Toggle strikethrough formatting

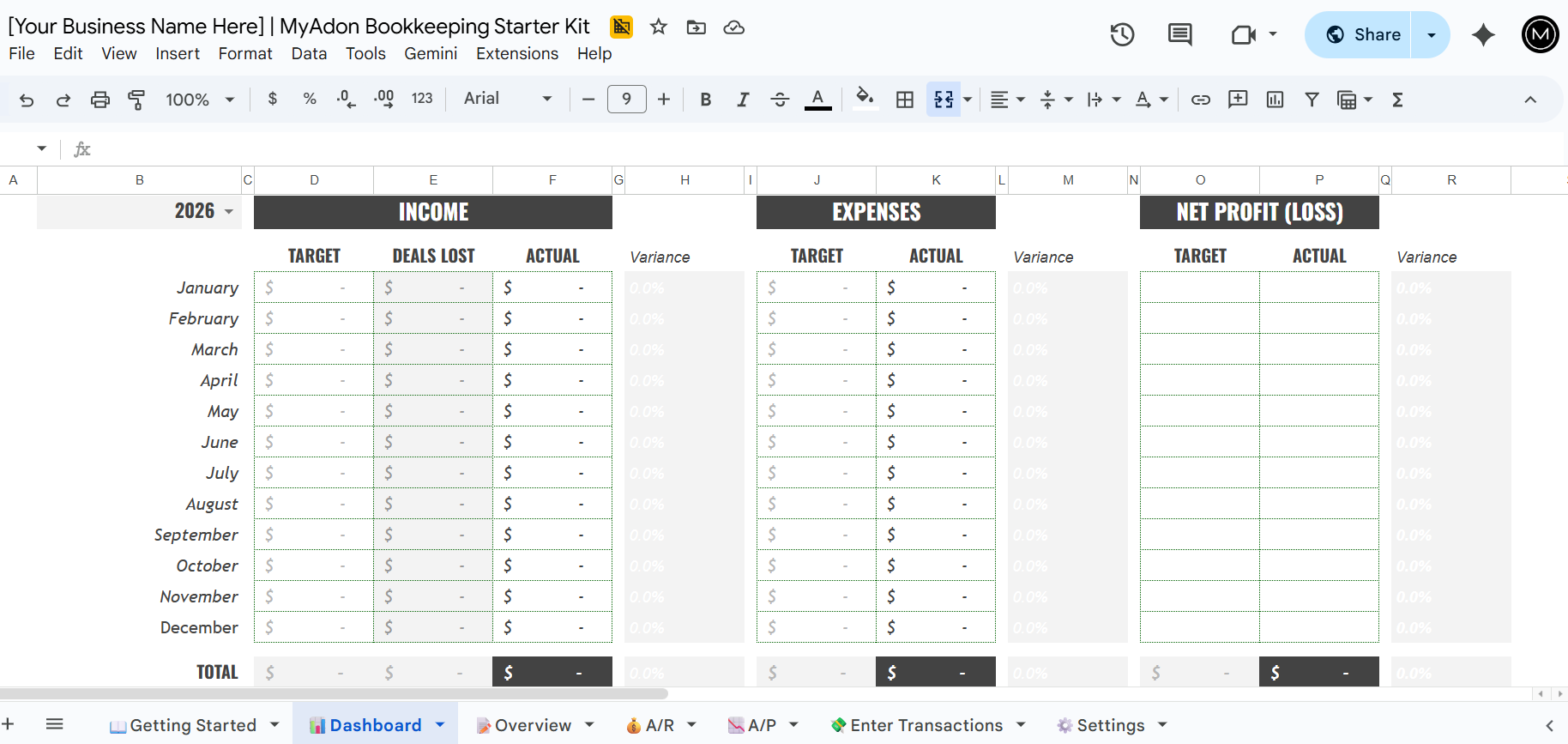[x=780, y=100]
